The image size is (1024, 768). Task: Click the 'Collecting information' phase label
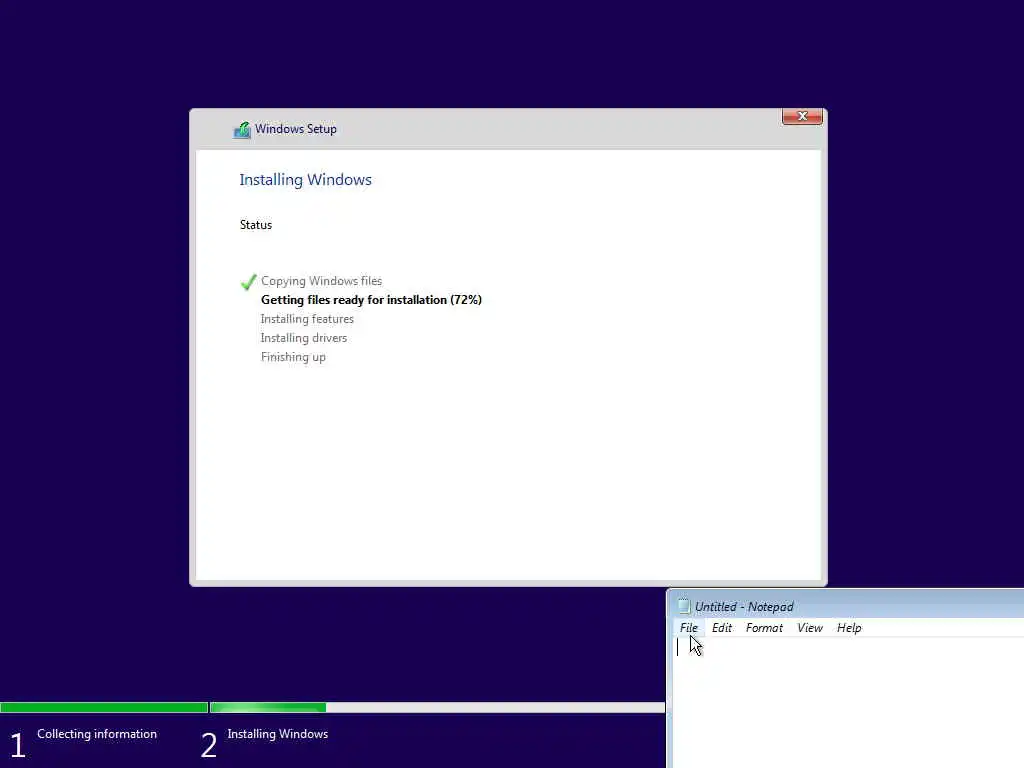coord(97,734)
